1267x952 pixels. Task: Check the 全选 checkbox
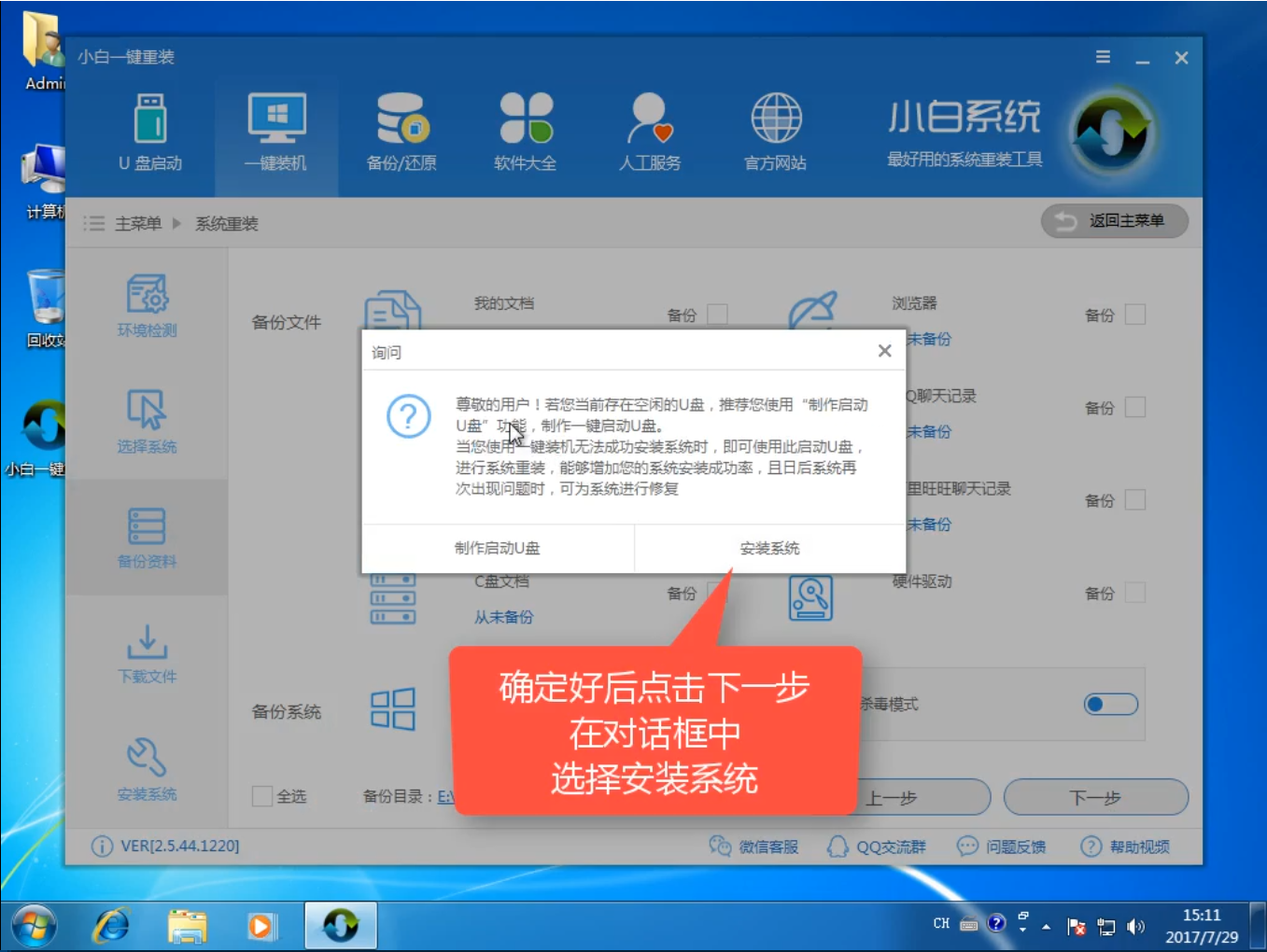[262, 796]
